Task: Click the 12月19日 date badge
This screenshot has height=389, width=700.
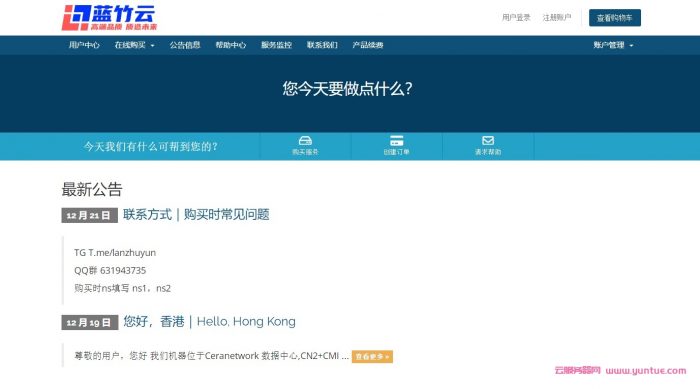Action: (x=89, y=322)
